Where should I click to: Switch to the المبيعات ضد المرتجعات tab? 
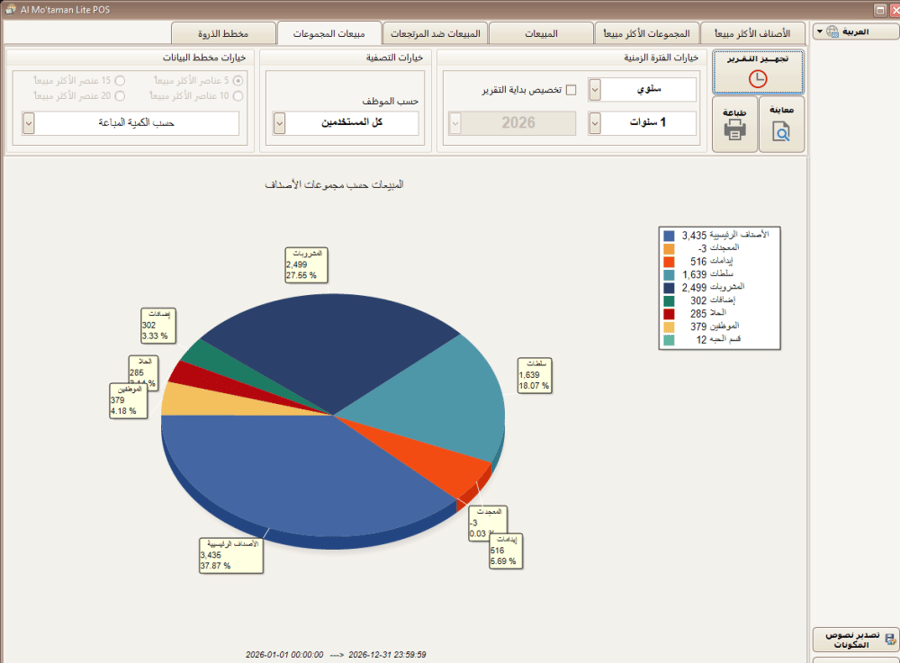435,34
